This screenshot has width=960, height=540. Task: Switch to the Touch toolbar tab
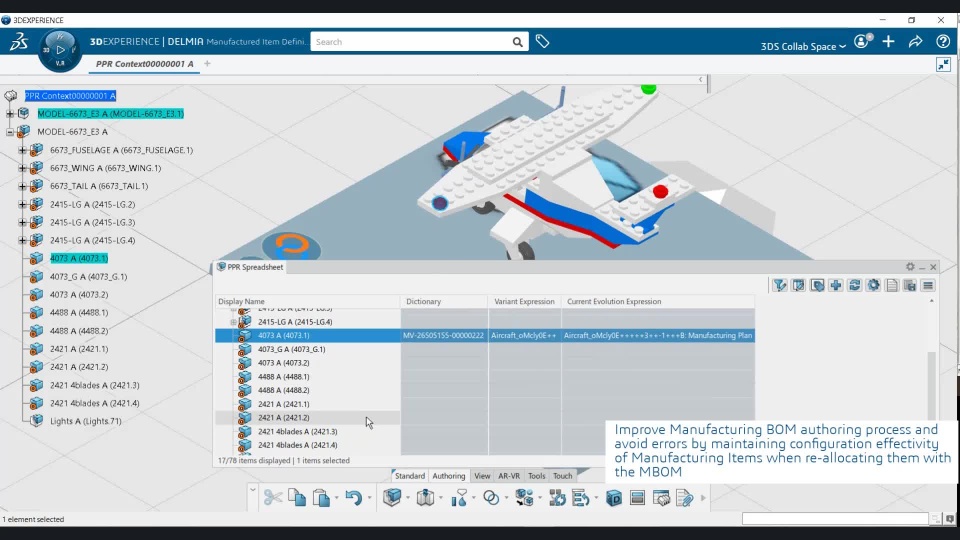562,476
